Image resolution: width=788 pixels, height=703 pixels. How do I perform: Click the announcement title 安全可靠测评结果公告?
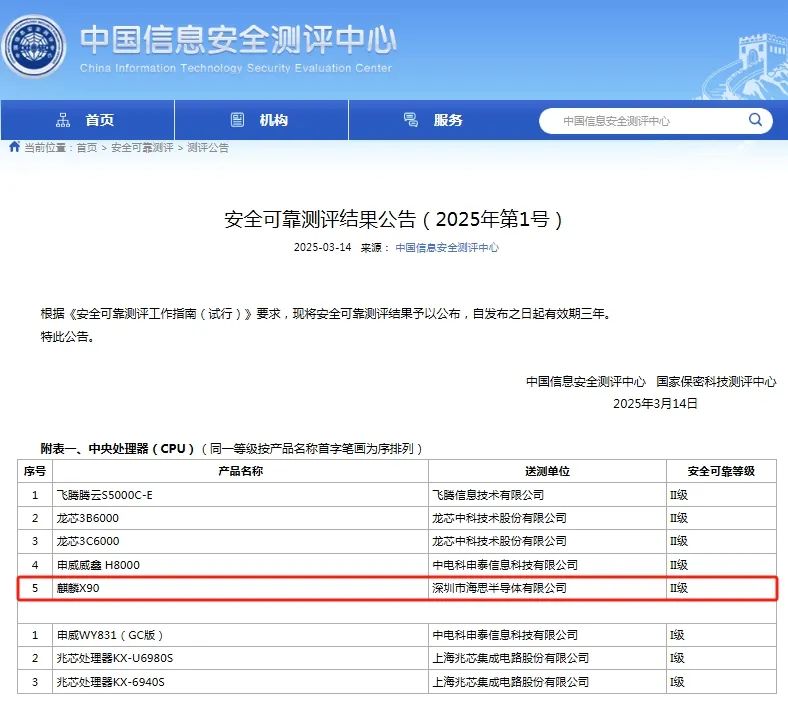393,220
